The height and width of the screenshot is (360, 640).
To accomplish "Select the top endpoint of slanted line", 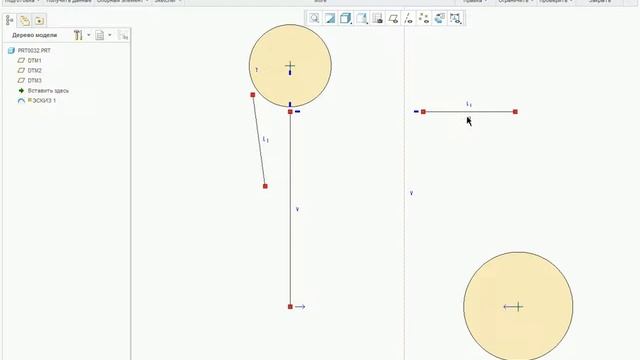I will pyautogui.click(x=253, y=95).
